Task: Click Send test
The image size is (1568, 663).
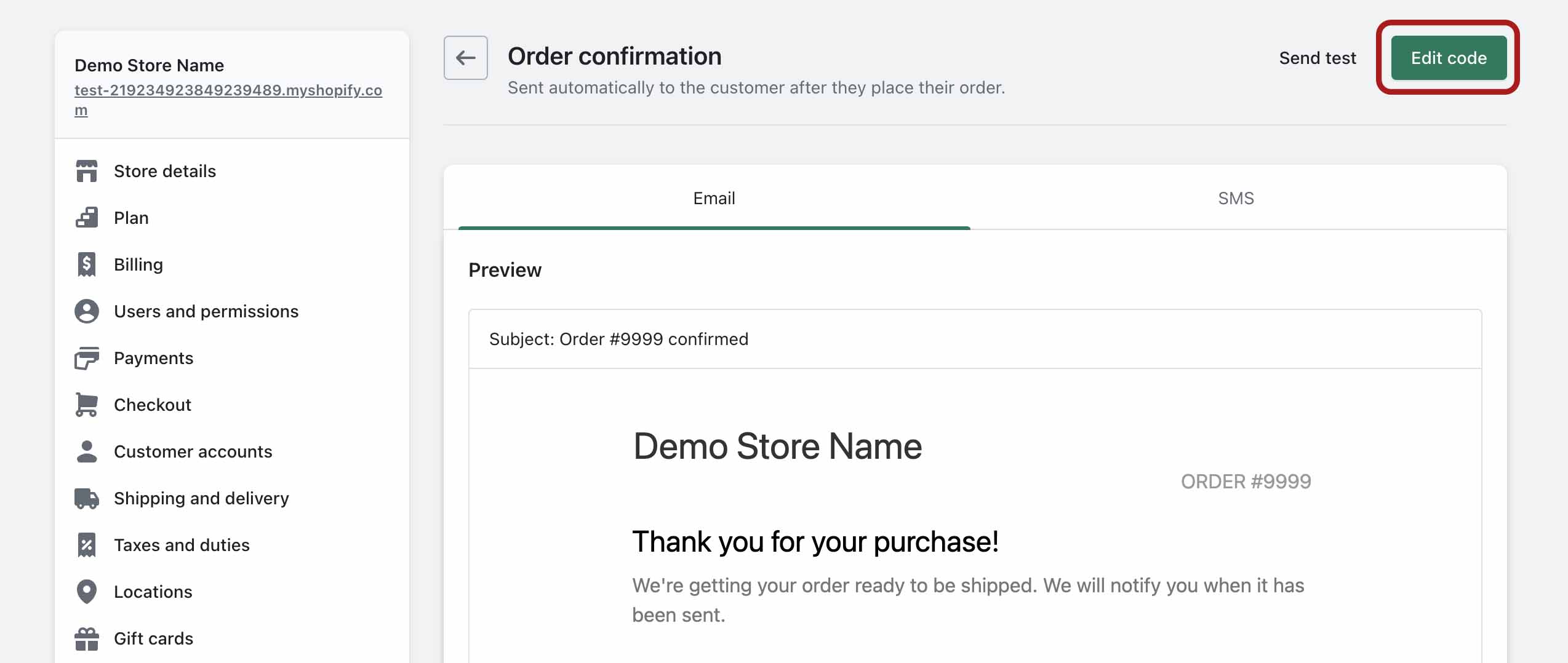Action: [1318, 58]
